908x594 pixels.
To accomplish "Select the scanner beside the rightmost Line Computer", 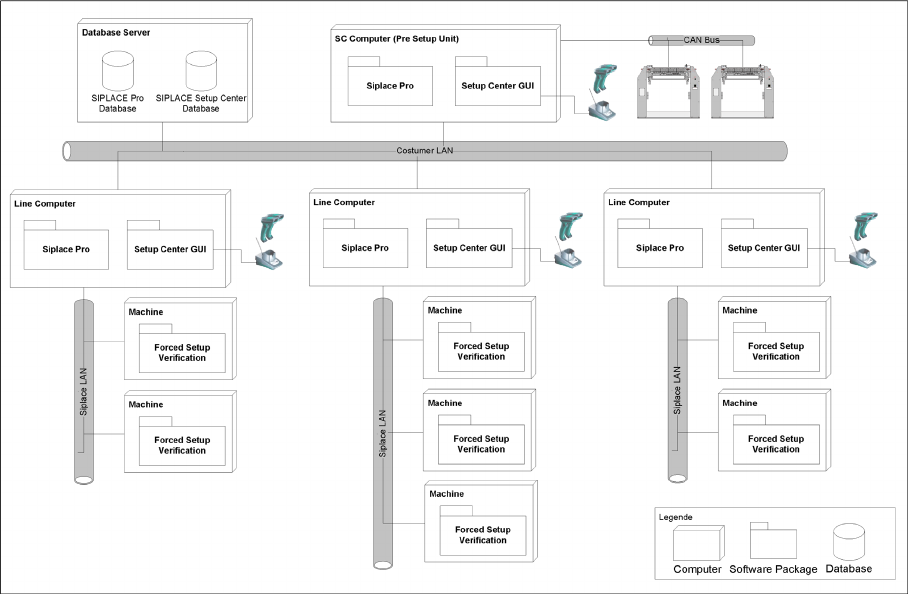I will (x=864, y=240).
